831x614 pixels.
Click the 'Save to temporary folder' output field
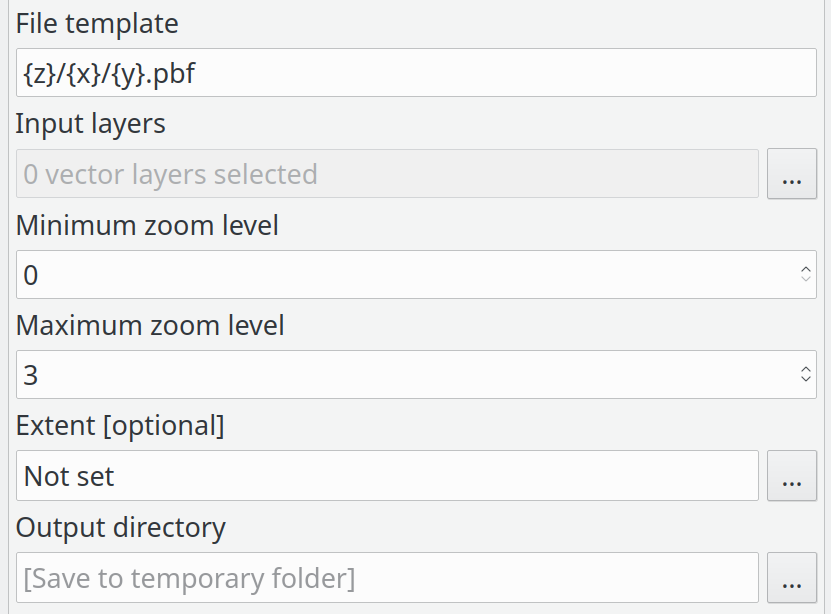[x=387, y=577]
